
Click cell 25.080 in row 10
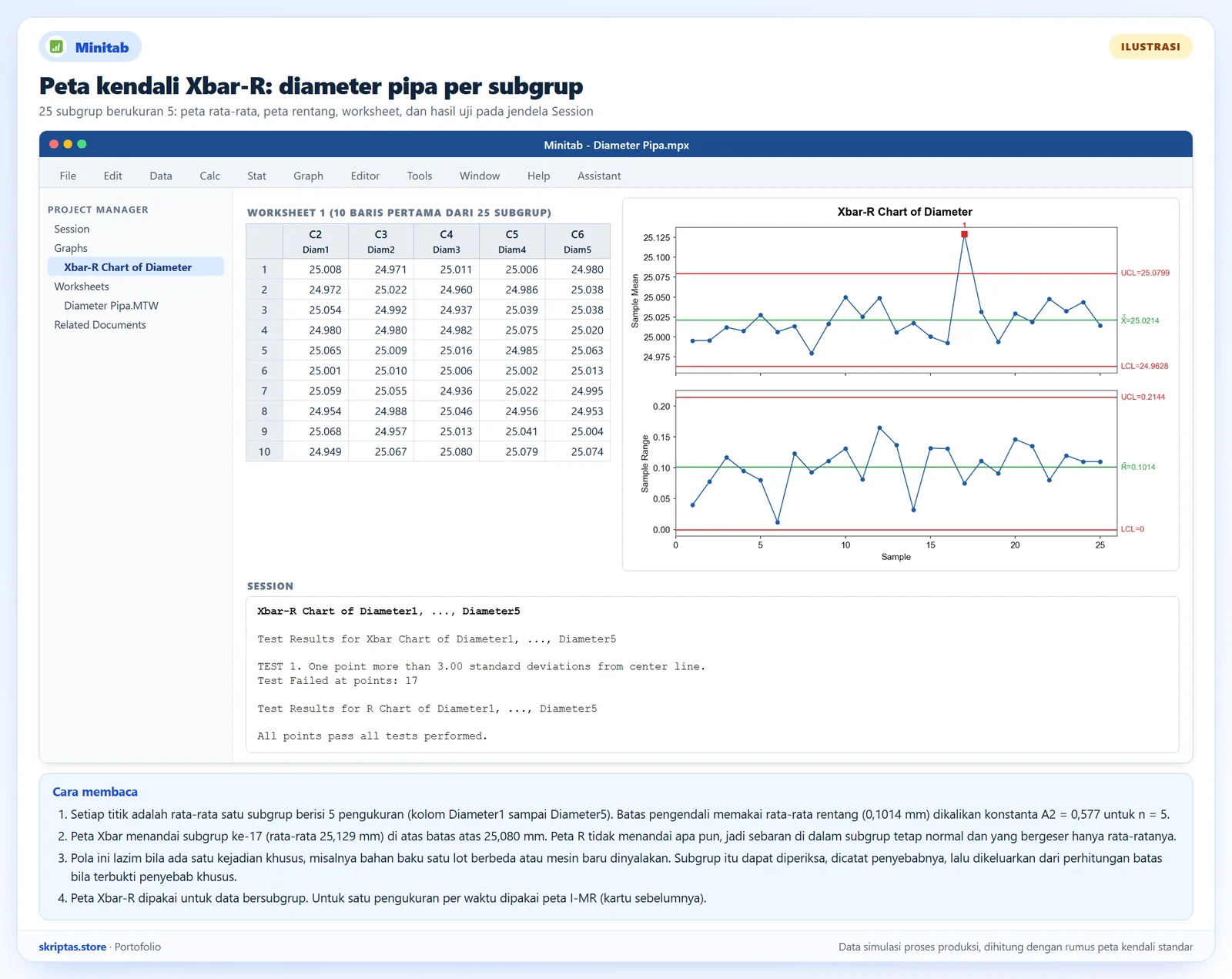[447, 452]
